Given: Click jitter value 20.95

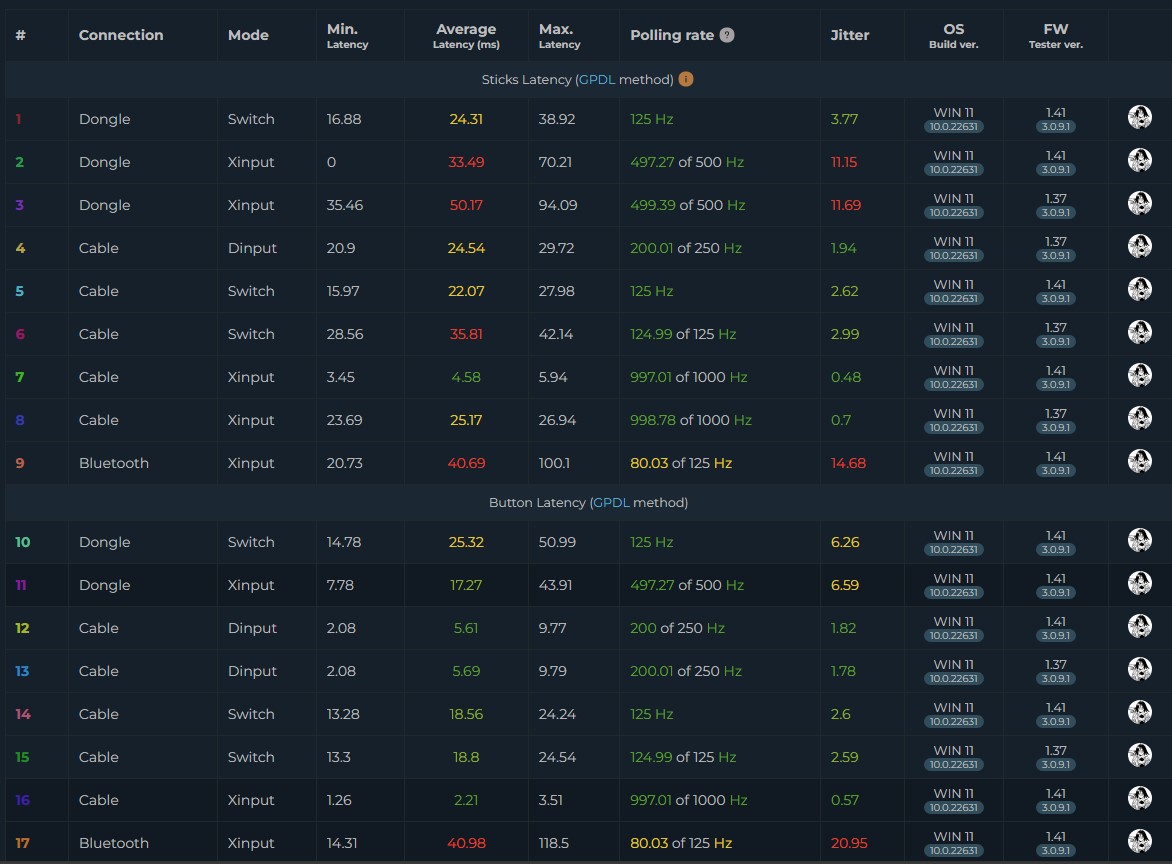Looking at the screenshot, I should (x=849, y=842).
